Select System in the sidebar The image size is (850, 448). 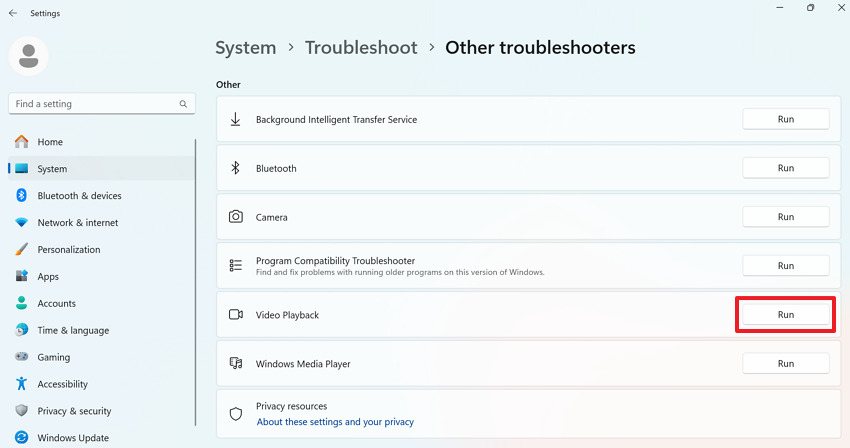pyautogui.click(x=101, y=169)
